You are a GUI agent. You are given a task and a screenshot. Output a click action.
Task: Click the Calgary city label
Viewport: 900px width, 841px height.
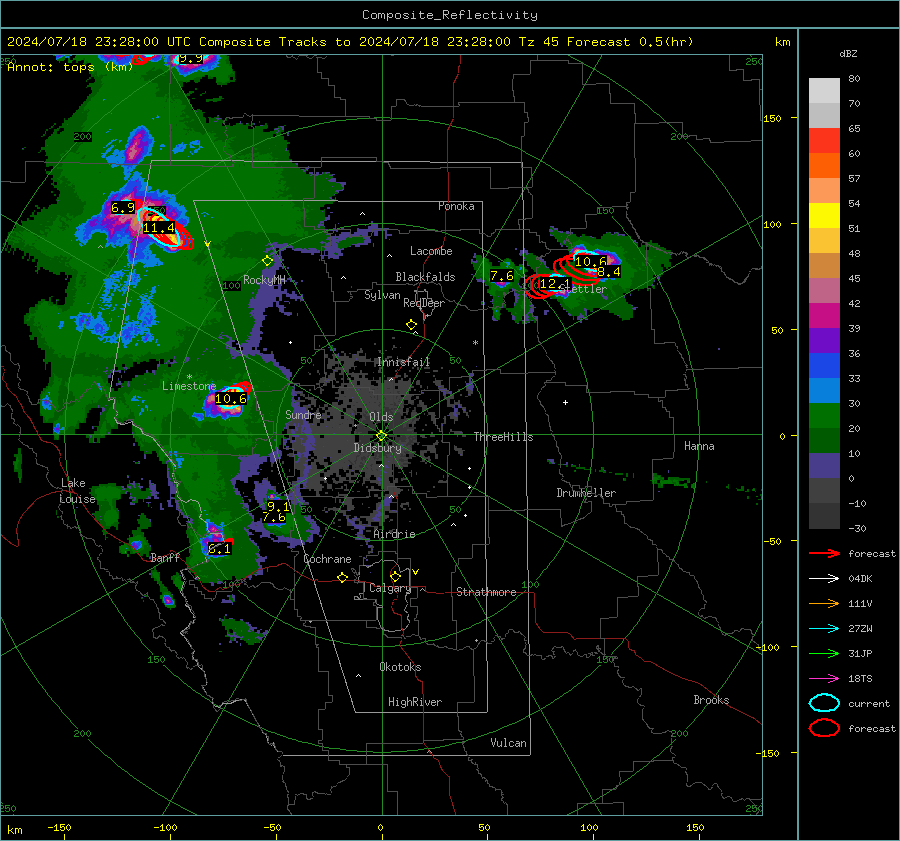(390, 588)
